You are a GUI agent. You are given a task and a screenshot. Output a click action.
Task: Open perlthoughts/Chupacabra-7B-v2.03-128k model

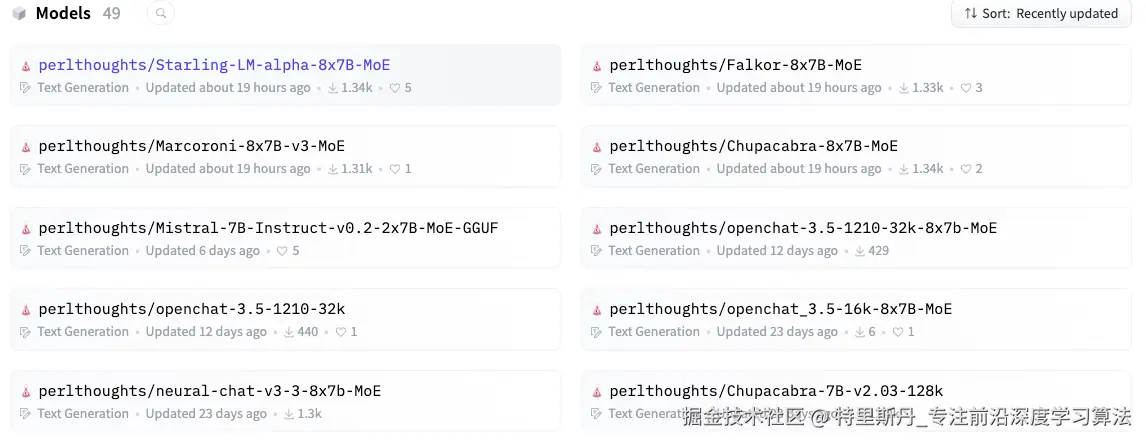tap(776, 391)
